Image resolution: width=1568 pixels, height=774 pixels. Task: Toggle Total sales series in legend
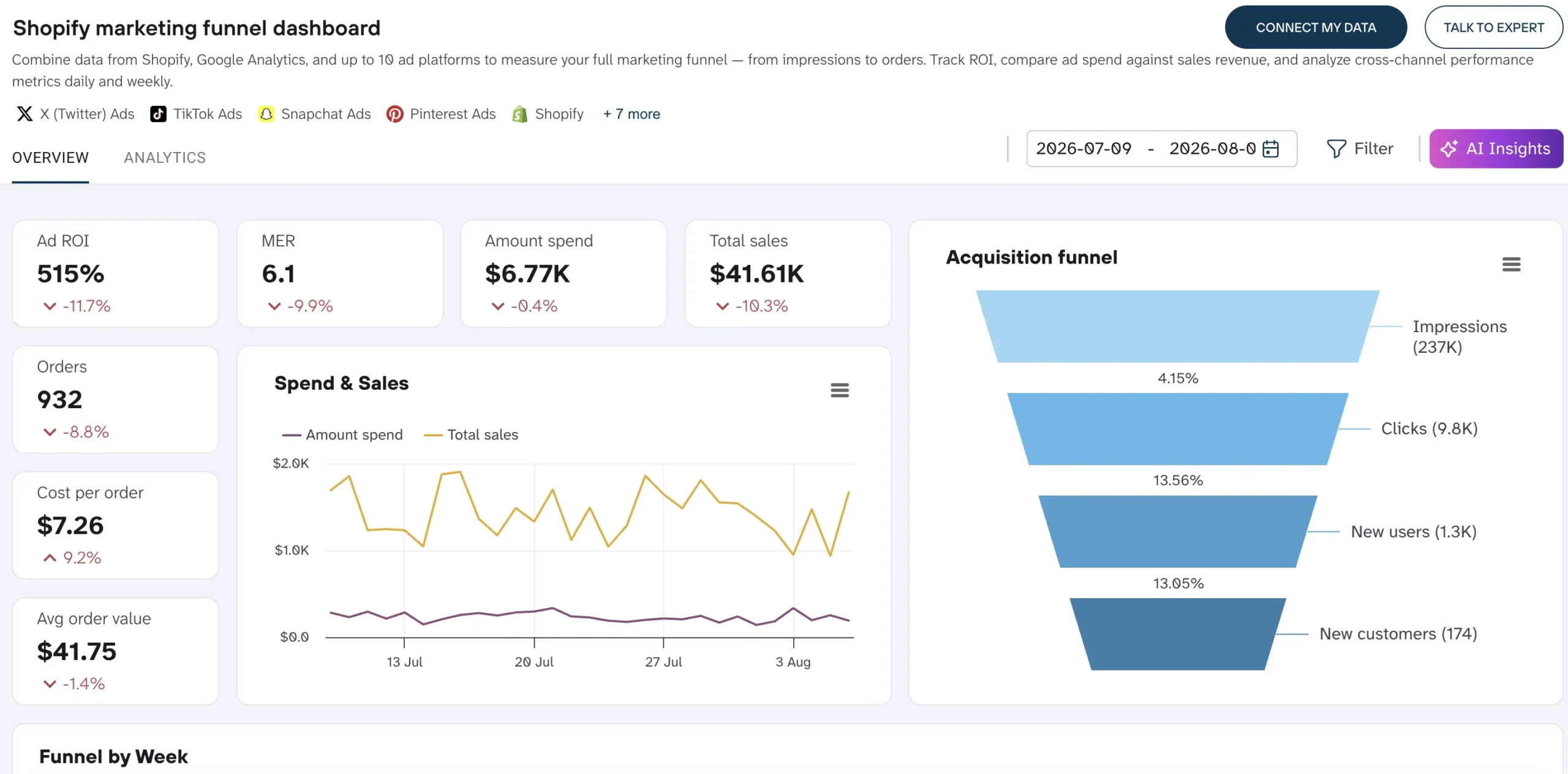point(471,435)
